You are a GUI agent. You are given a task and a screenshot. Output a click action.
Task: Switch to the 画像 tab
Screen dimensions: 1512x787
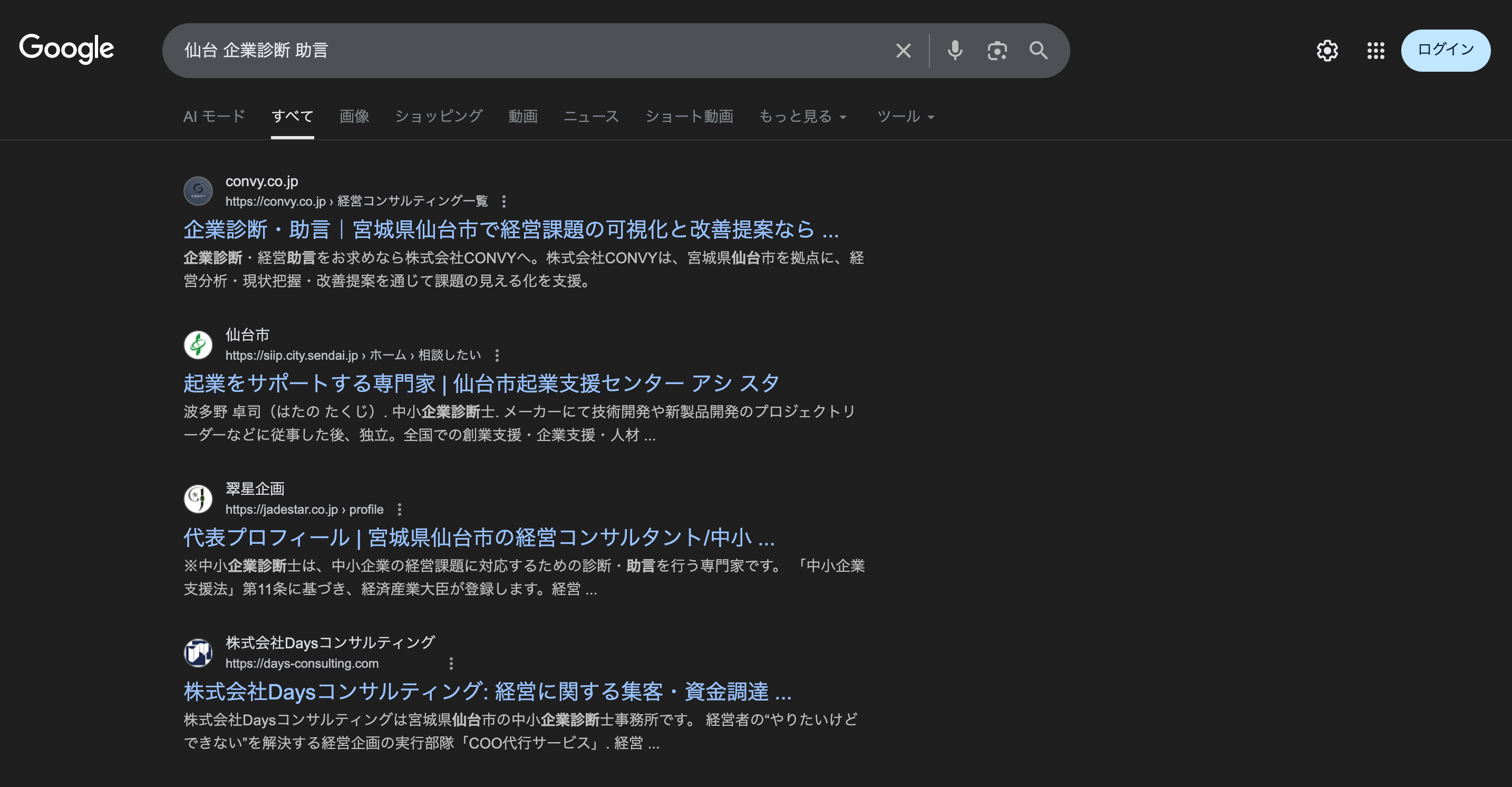click(353, 116)
